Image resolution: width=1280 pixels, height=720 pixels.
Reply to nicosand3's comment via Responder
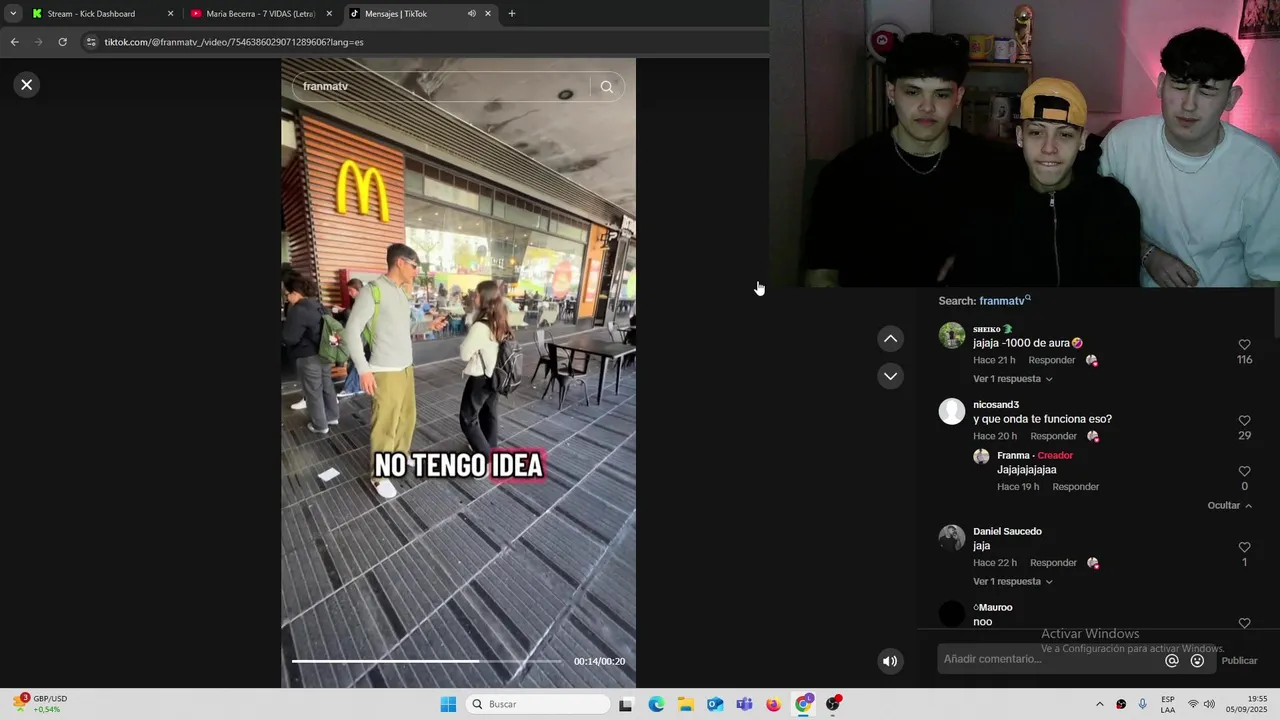click(x=1054, y=436)
